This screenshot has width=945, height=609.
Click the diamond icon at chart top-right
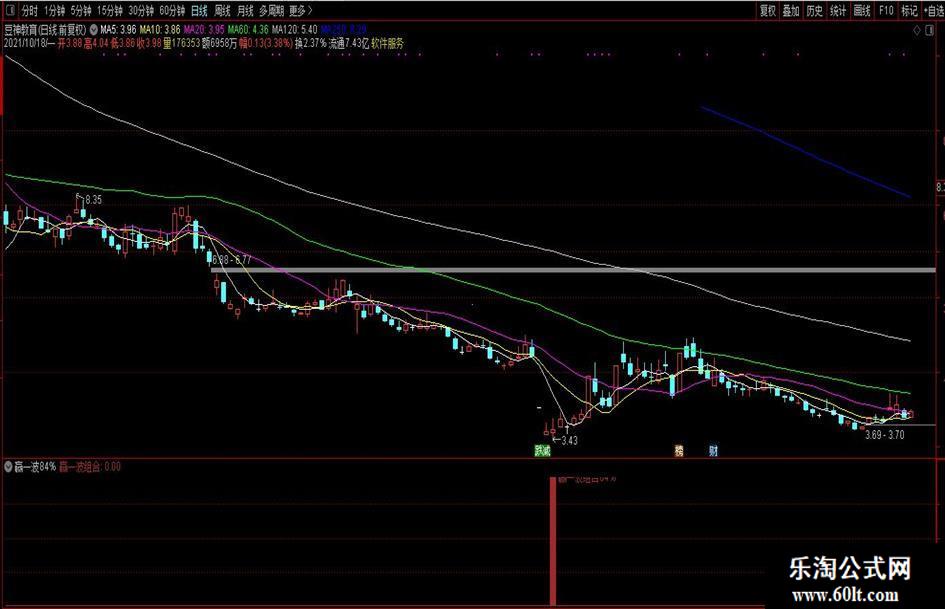point(917,30)
